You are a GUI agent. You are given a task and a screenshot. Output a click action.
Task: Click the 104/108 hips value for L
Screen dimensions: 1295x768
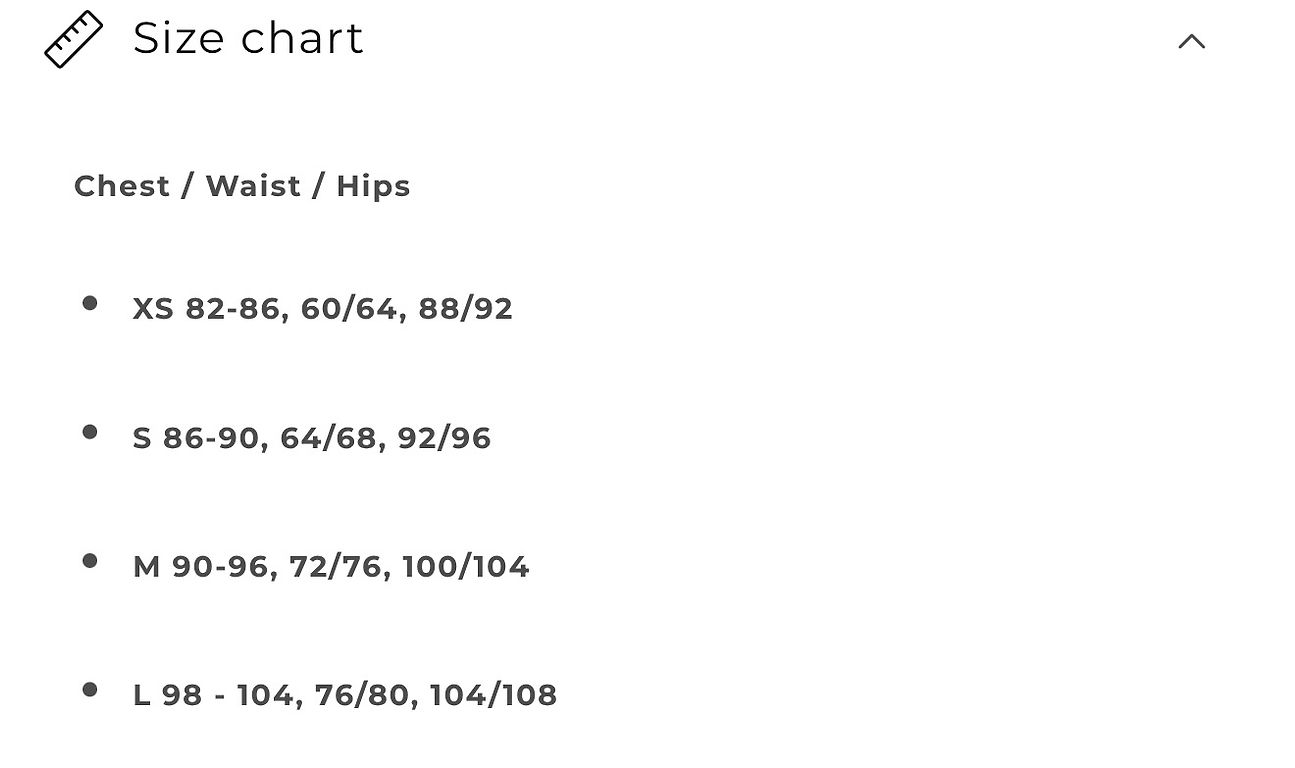493,695
